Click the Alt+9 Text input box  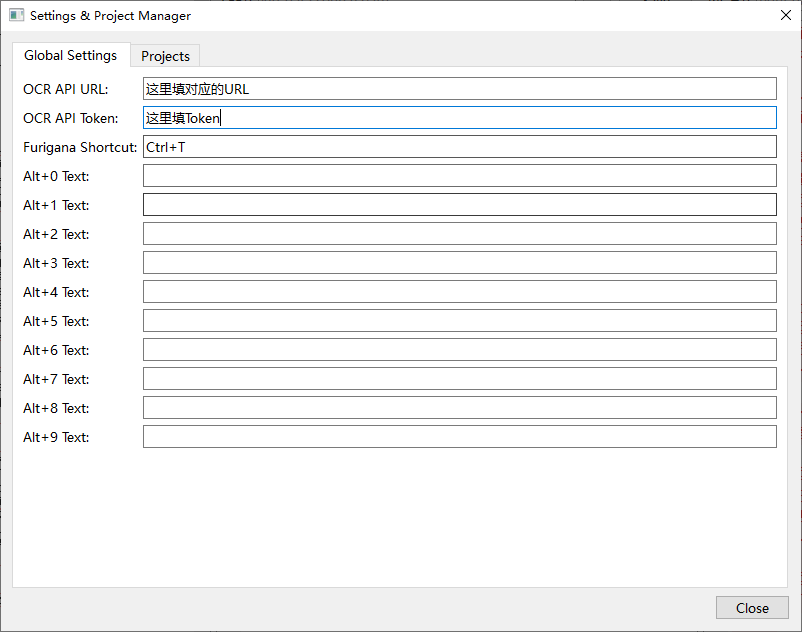pyautogui.click(x=460, y=437)
